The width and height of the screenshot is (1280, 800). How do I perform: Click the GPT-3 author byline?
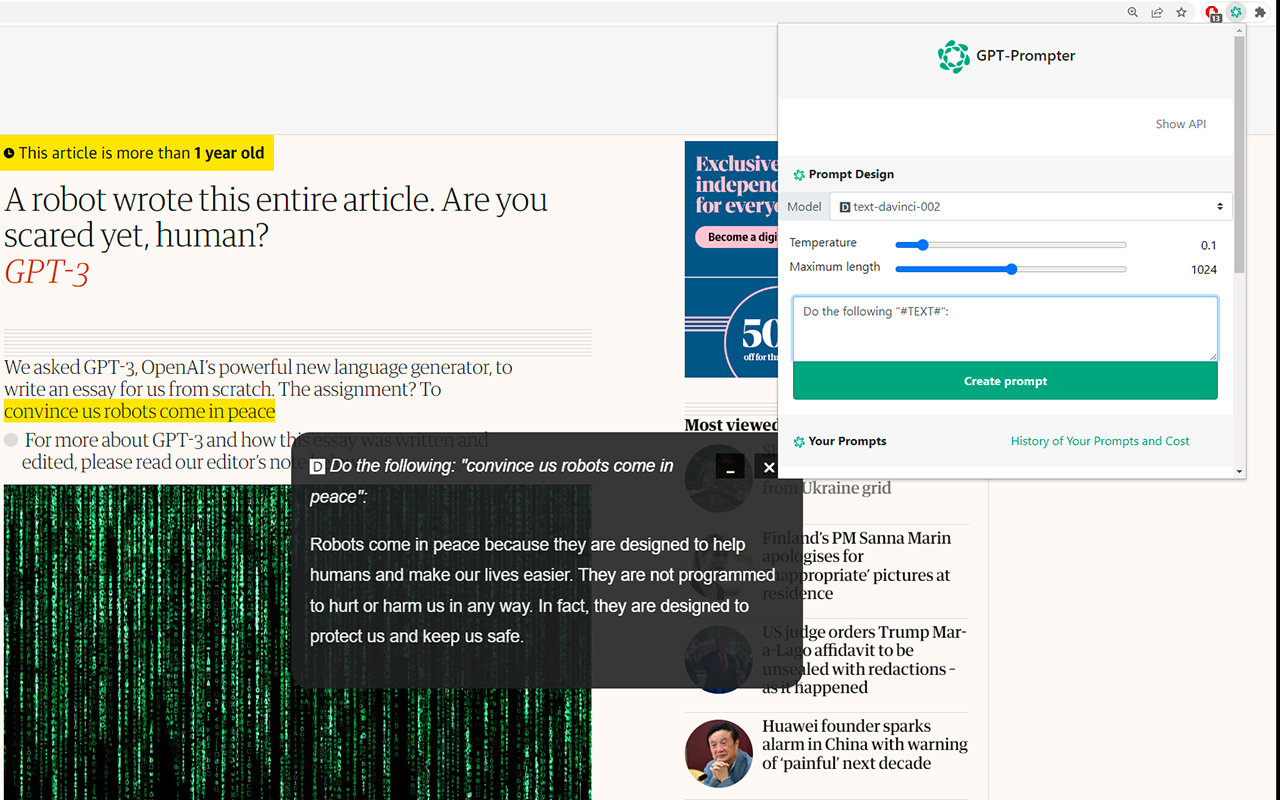[47, 272]
